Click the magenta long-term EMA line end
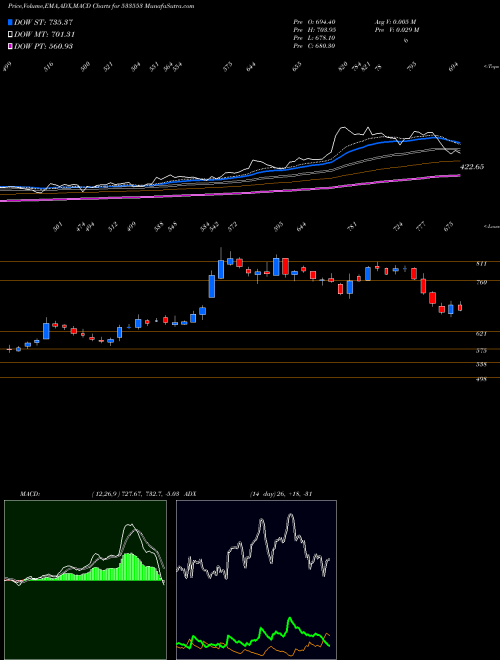Viewport: 500px width, 660px height. pos(458,176)
